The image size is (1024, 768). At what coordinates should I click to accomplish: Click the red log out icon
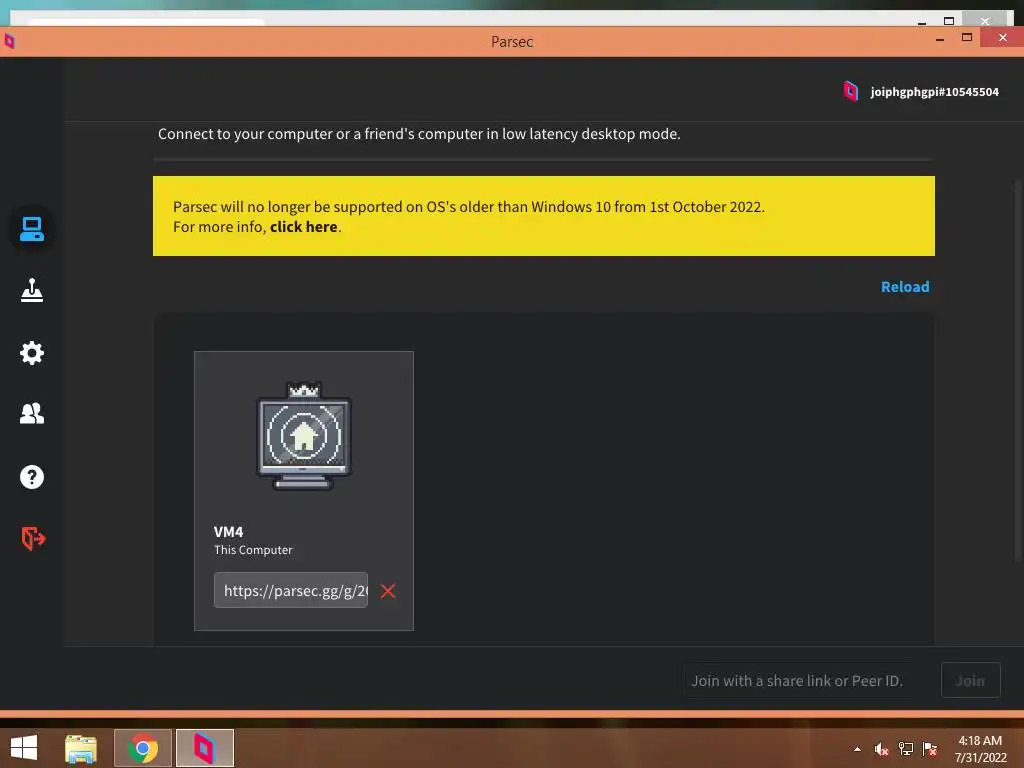click(x=33, y=538)
